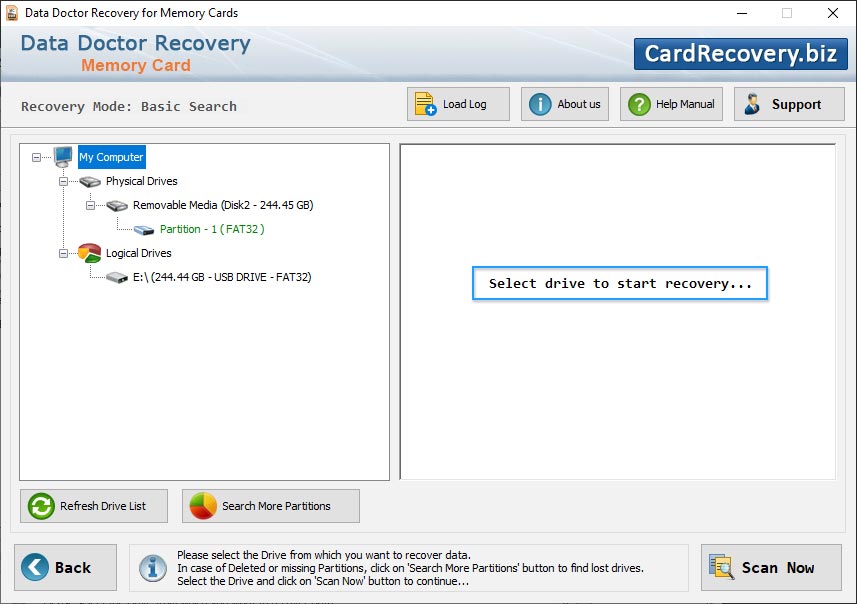857x604 pixels.
Task: Click the 'Data Doctor Recovery' header title
Action: [136, 43]
